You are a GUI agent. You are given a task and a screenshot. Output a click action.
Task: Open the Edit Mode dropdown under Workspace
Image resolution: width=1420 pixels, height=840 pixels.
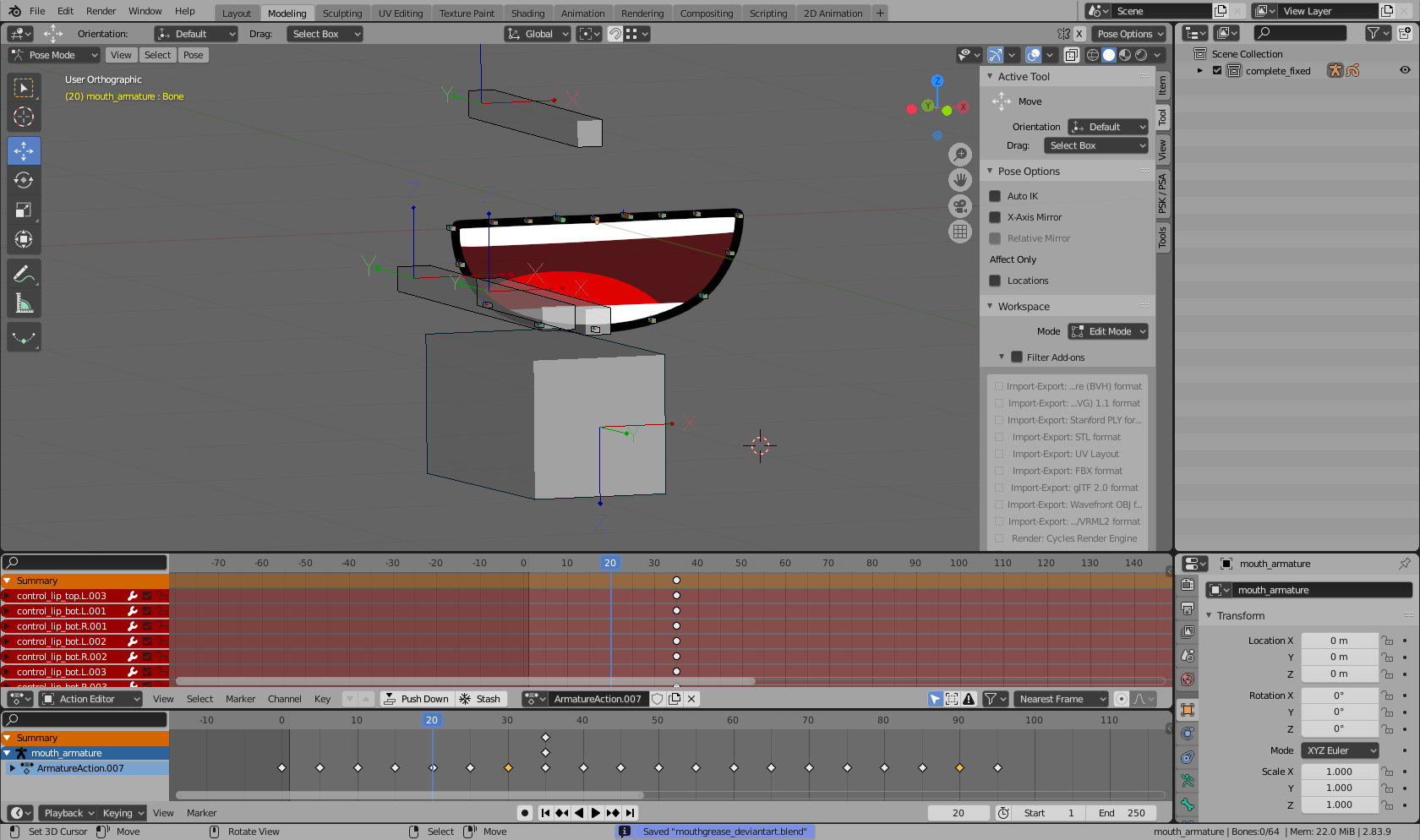click(x=1107, y=331)
